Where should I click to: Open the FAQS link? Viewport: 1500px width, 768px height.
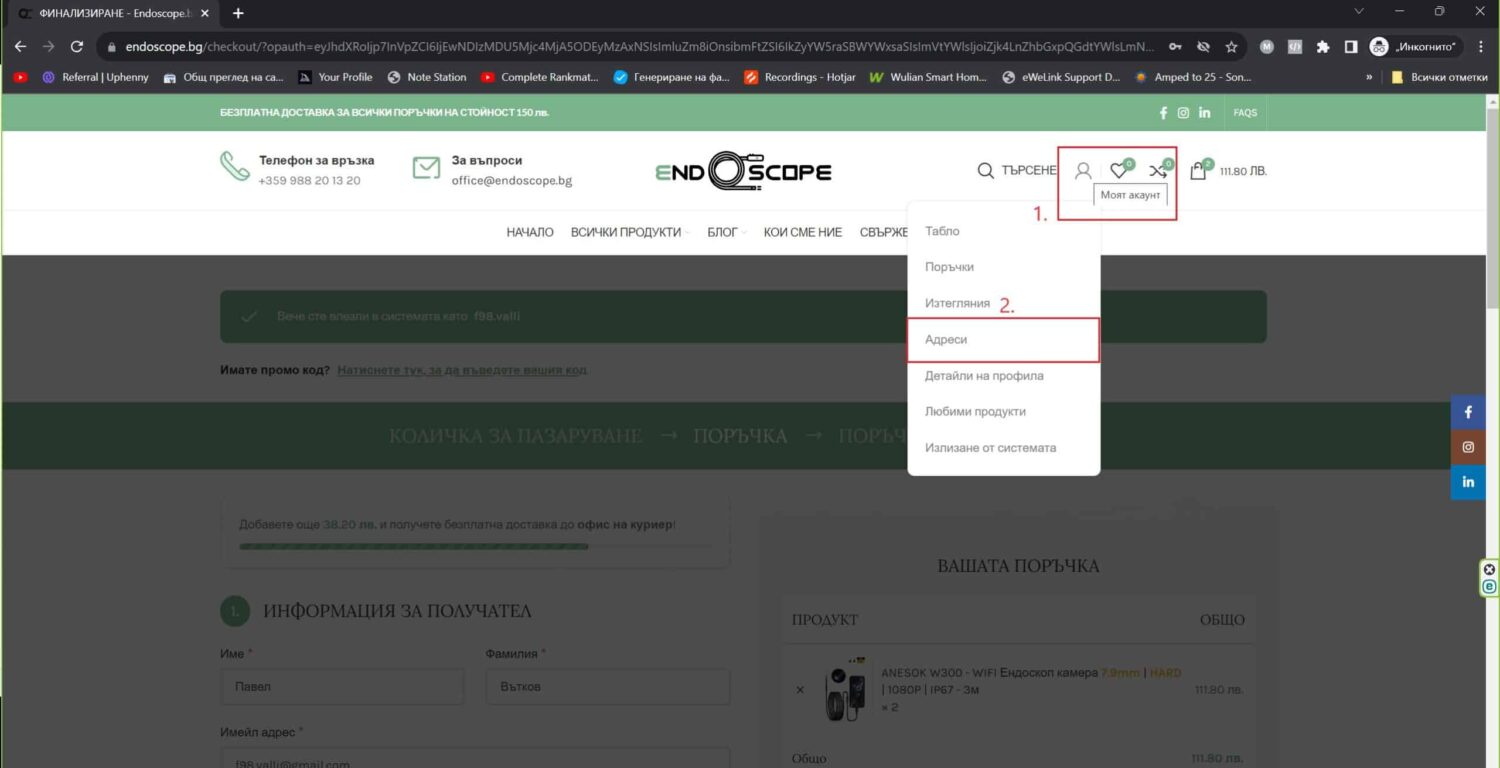click(1245, 113)
